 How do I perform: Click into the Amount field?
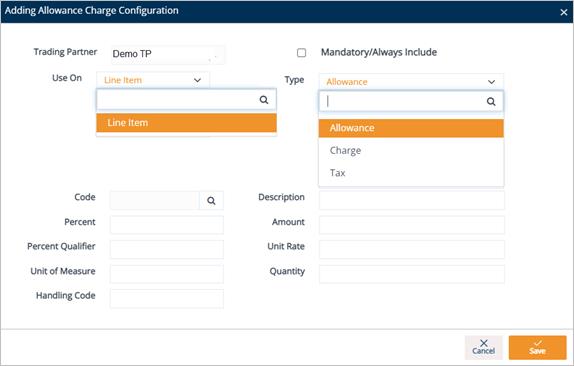pyautogui.click(x=411, y=225)
